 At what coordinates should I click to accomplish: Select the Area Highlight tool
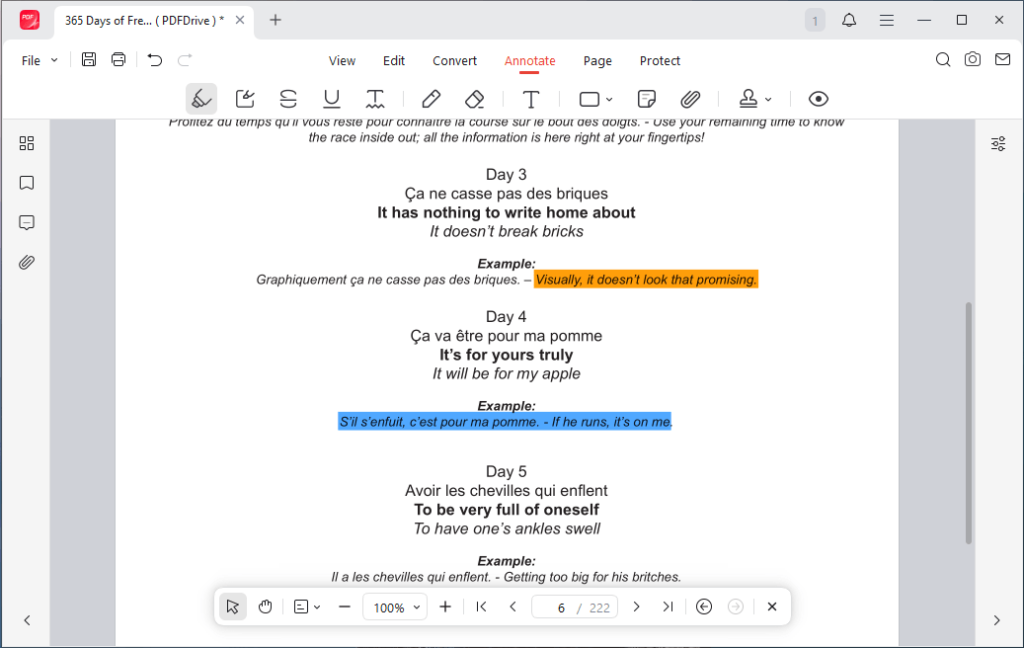point(245,99)
